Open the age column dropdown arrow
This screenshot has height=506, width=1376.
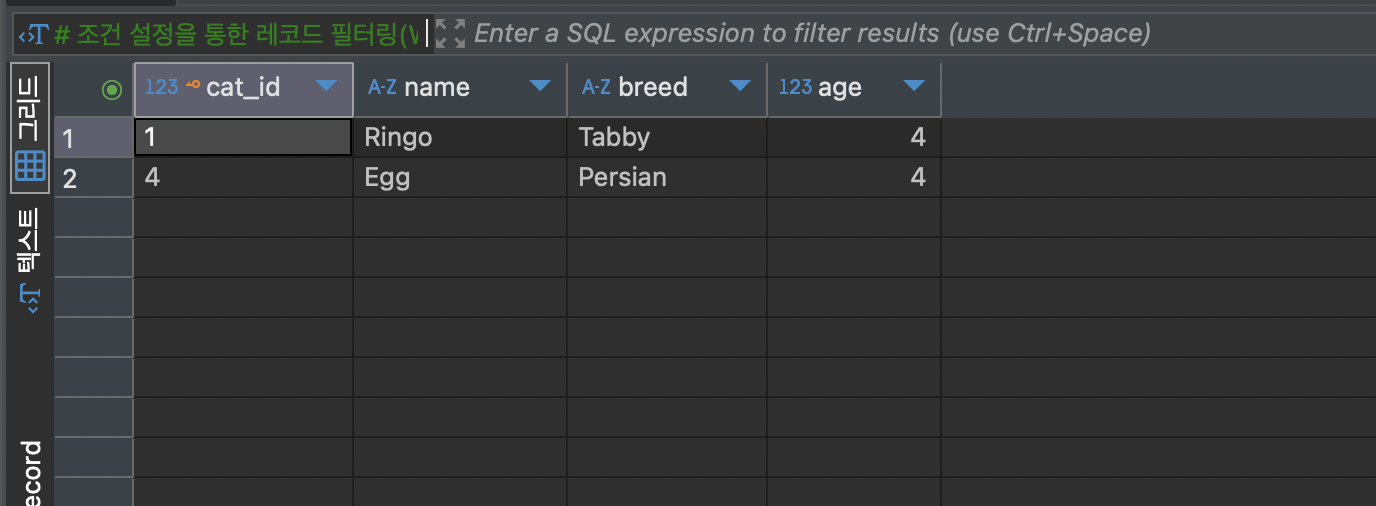[x=914, y=86]
